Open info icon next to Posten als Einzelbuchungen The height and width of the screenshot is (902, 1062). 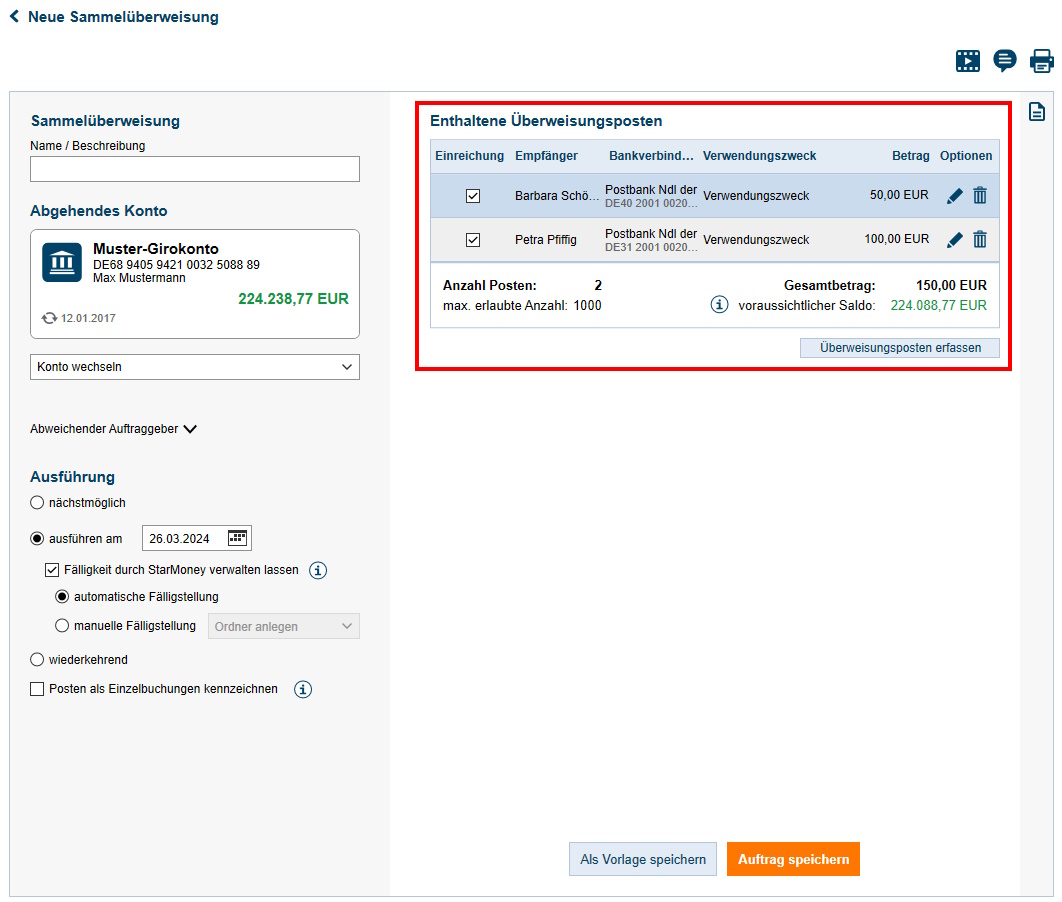303,689
